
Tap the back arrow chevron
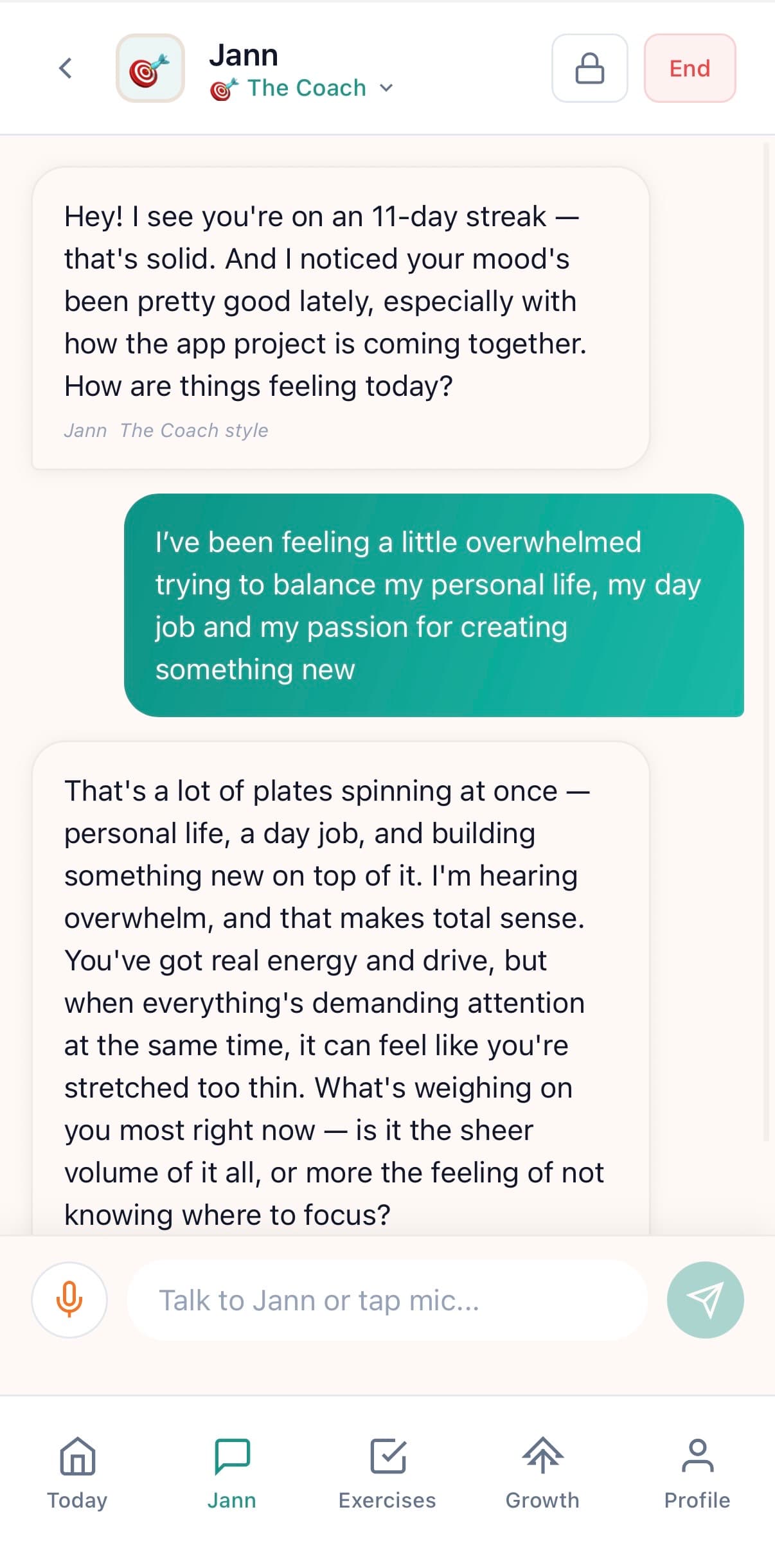[66, 68]
